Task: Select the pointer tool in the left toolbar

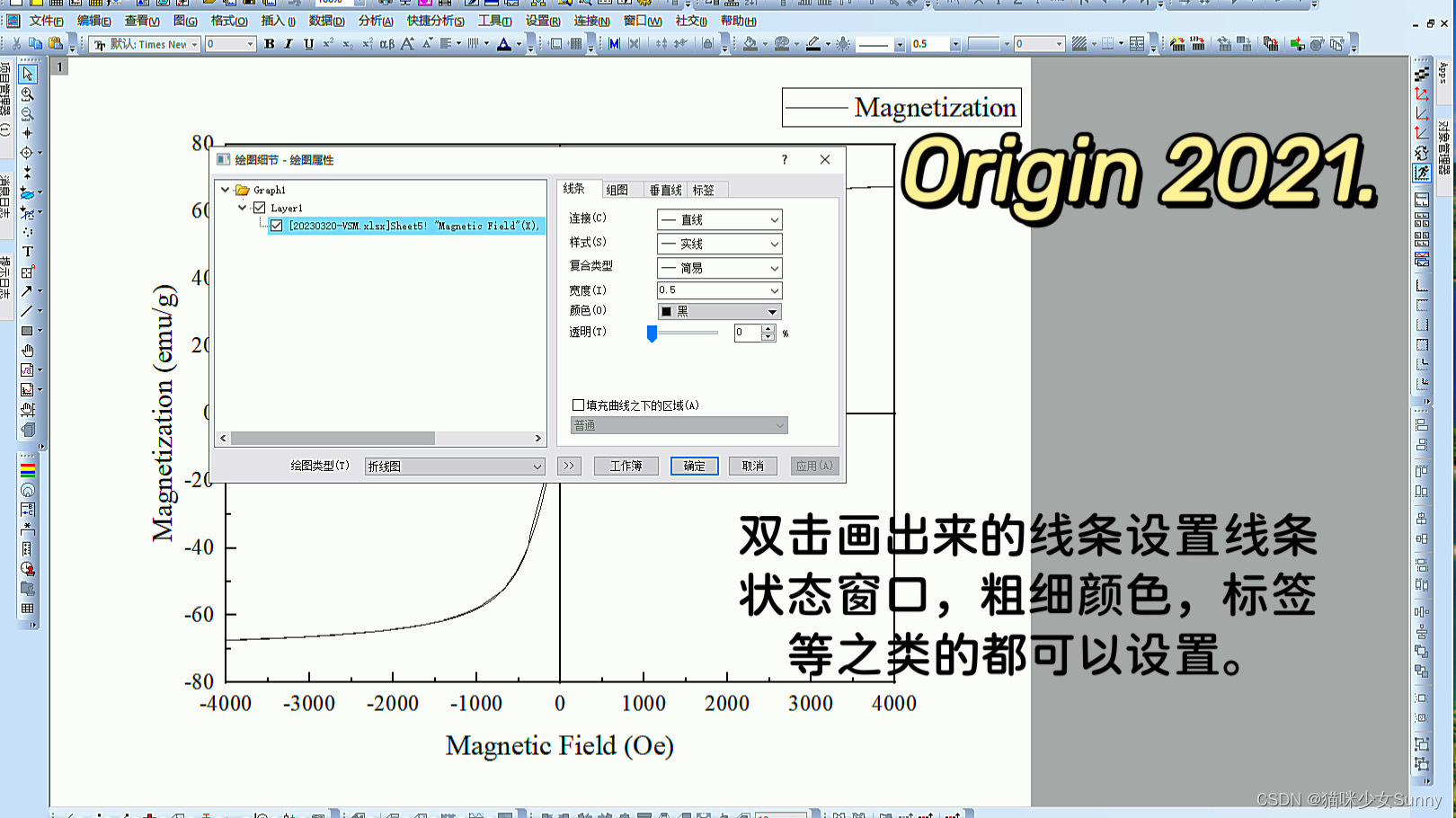Action: tap(28, 73)
